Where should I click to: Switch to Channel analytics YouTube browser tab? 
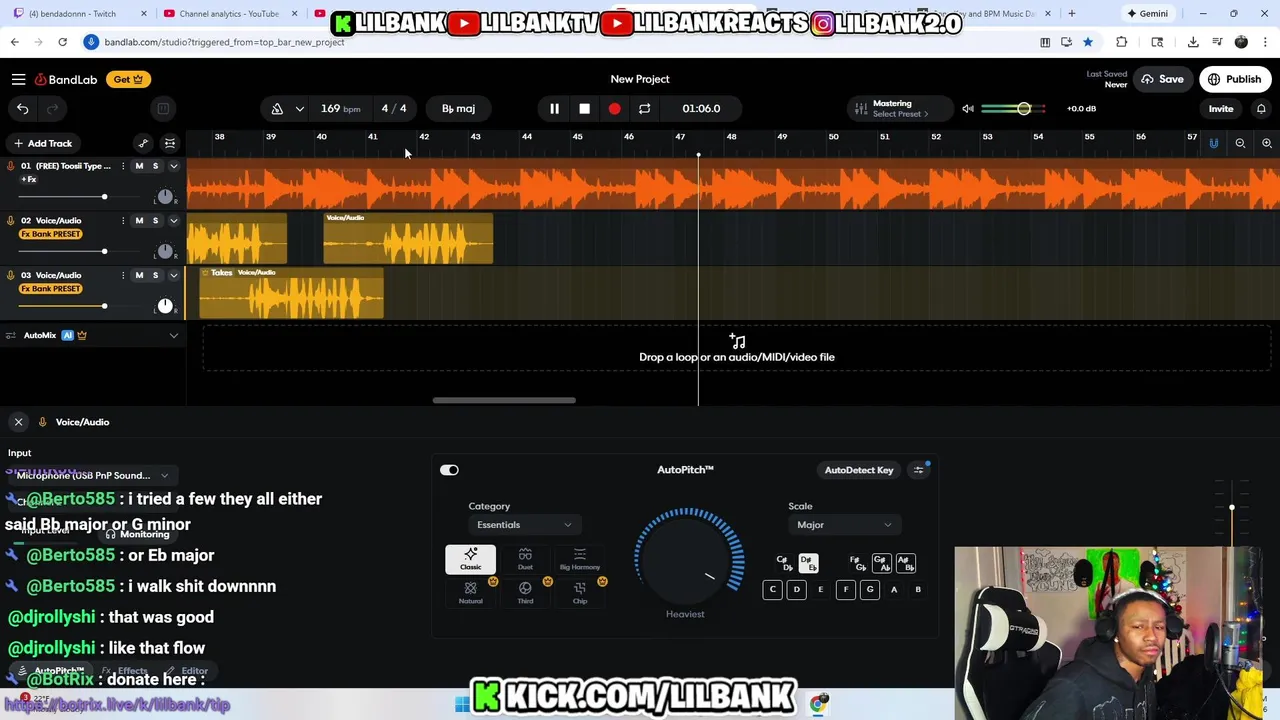point(229,14)
